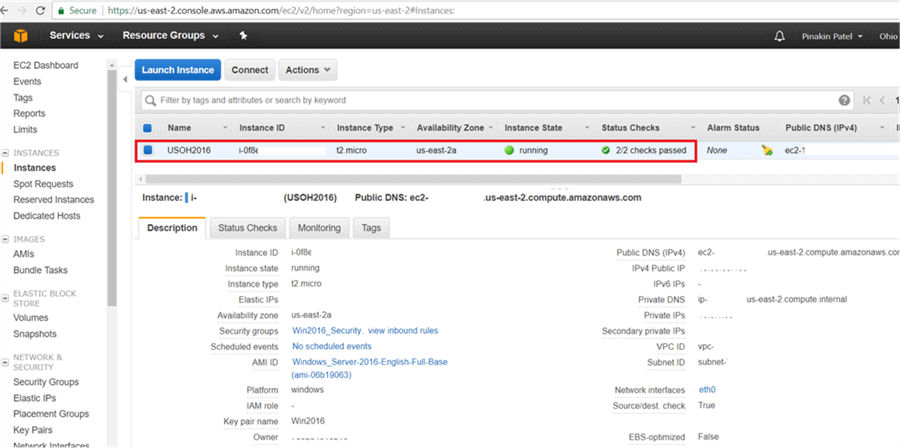Screen dimensions: 900x448
Task: Open Events in the sidebar
Action: coord(27,81)
